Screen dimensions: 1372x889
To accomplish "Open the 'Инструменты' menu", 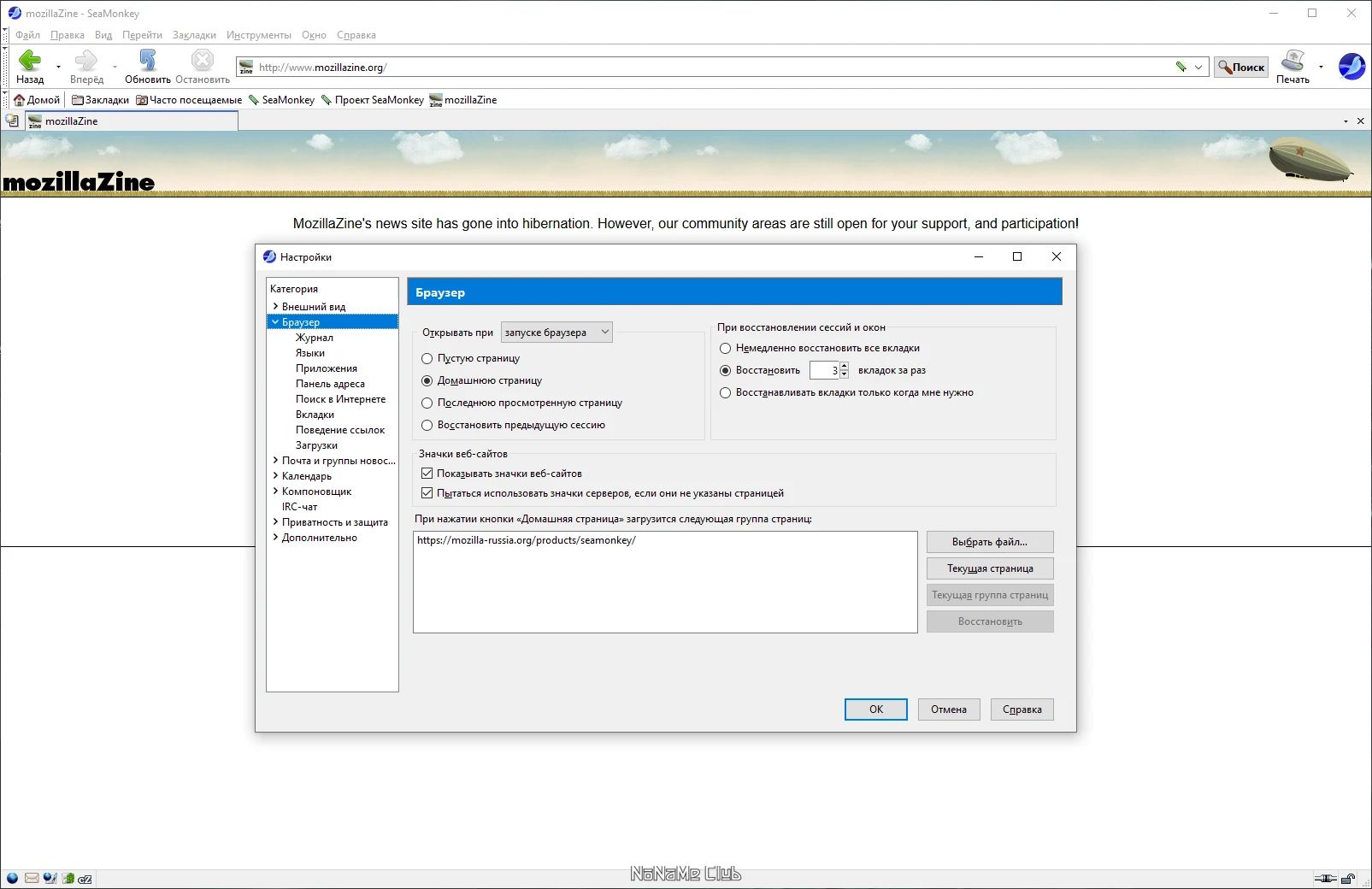I will point(258,35).
